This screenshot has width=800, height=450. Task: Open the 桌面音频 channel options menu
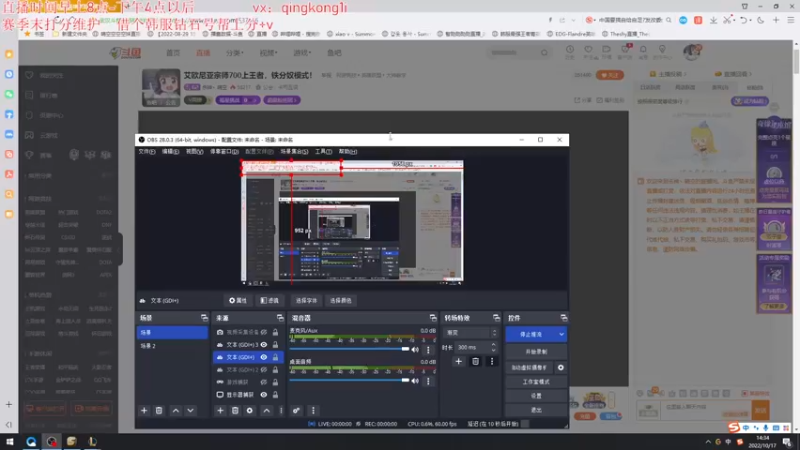(428, 381)
